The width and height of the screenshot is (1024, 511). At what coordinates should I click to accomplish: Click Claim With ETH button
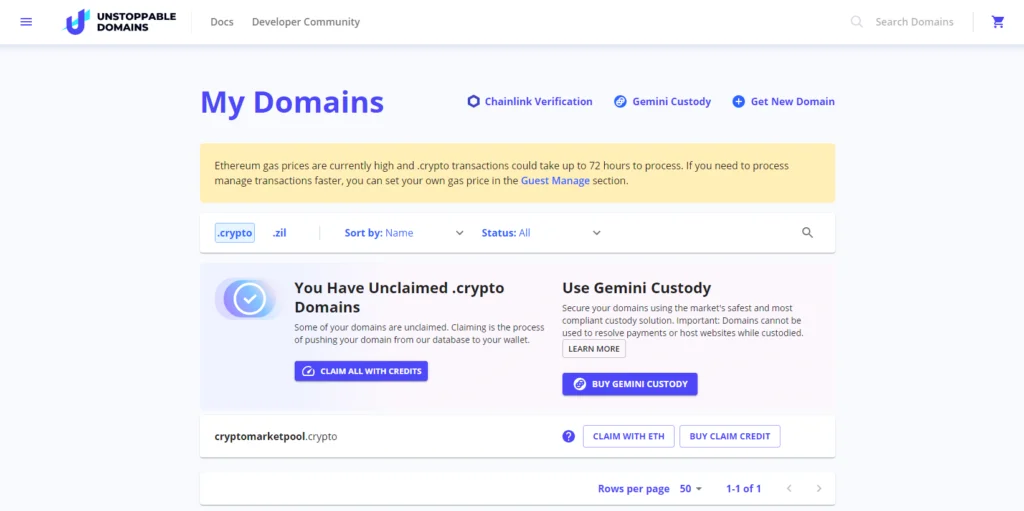(x=628, y=436)
